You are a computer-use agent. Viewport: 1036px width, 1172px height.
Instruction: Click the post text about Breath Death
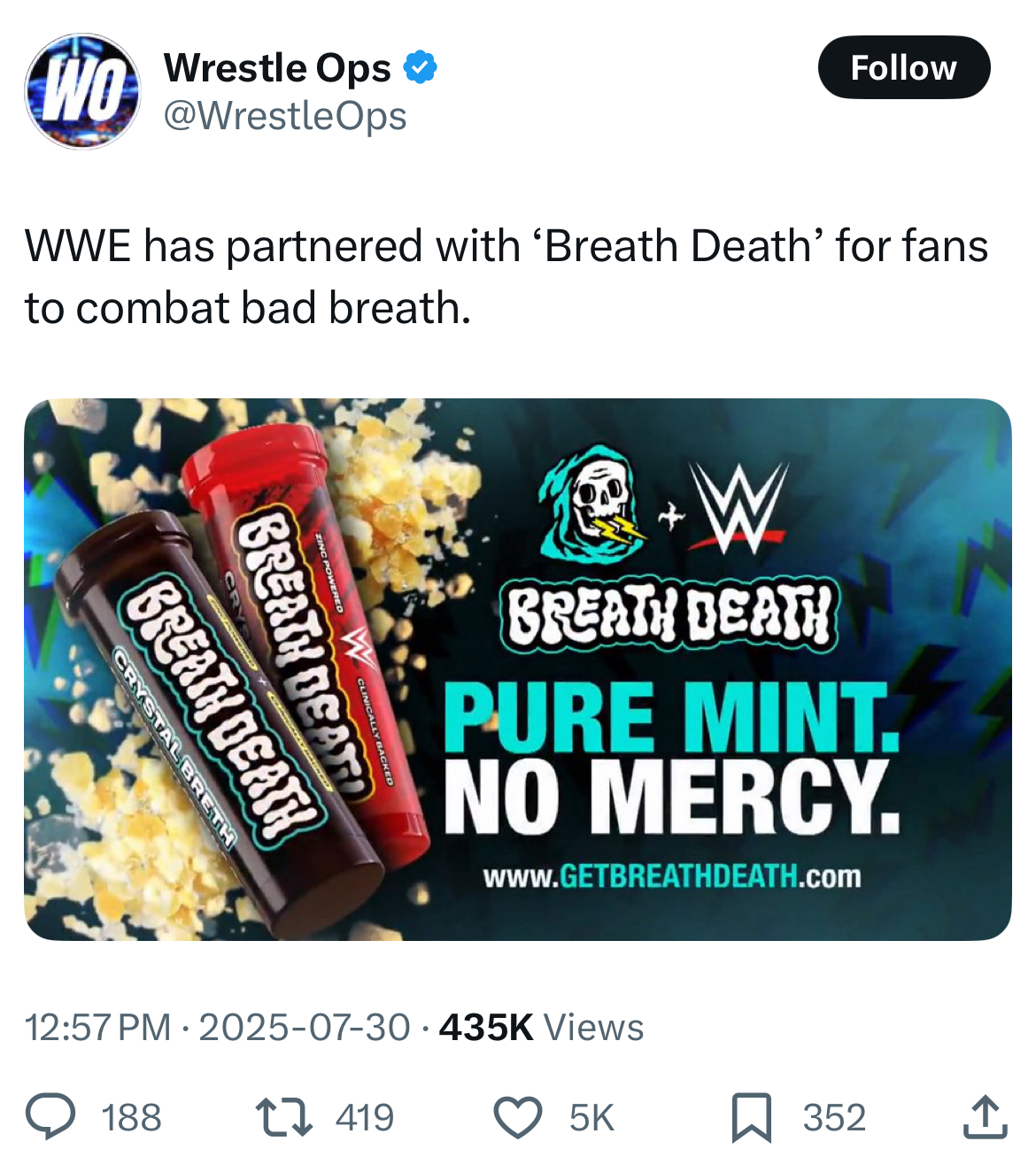pos(506,276)
